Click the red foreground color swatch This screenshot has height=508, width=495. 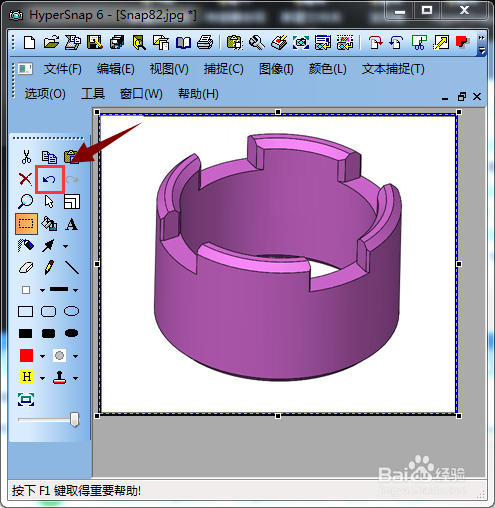click(x=26, y=355)
